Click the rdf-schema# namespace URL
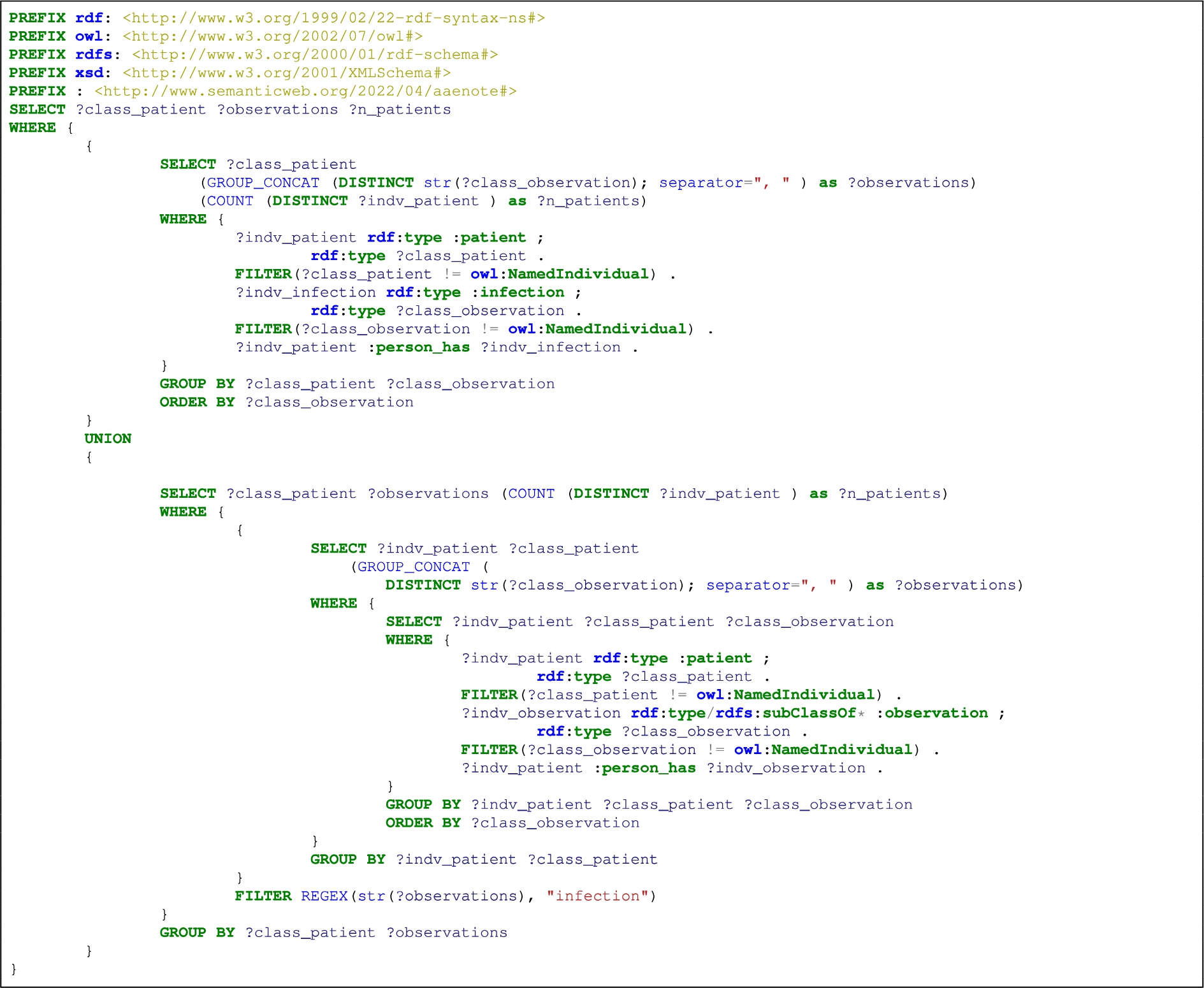 (x=315, y=54)
